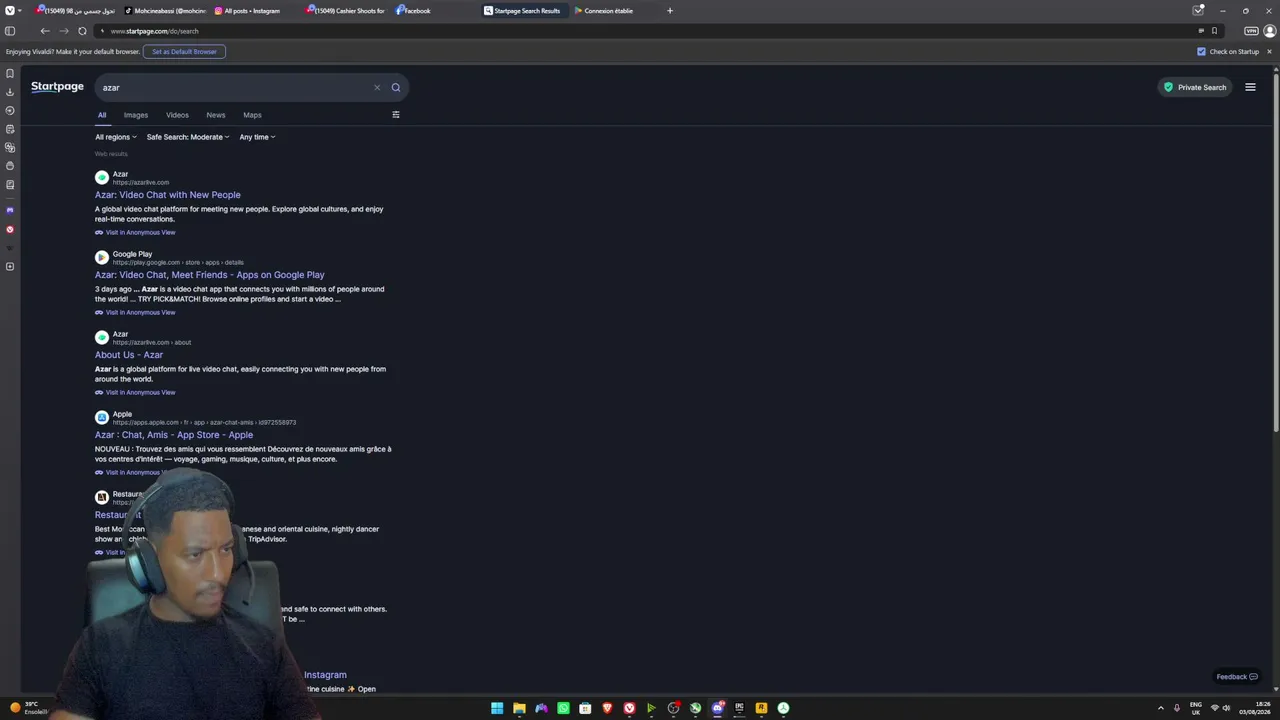Open the ENG UK language indicator
The width and height of the screenshot is (1280, 720).
1196,708
